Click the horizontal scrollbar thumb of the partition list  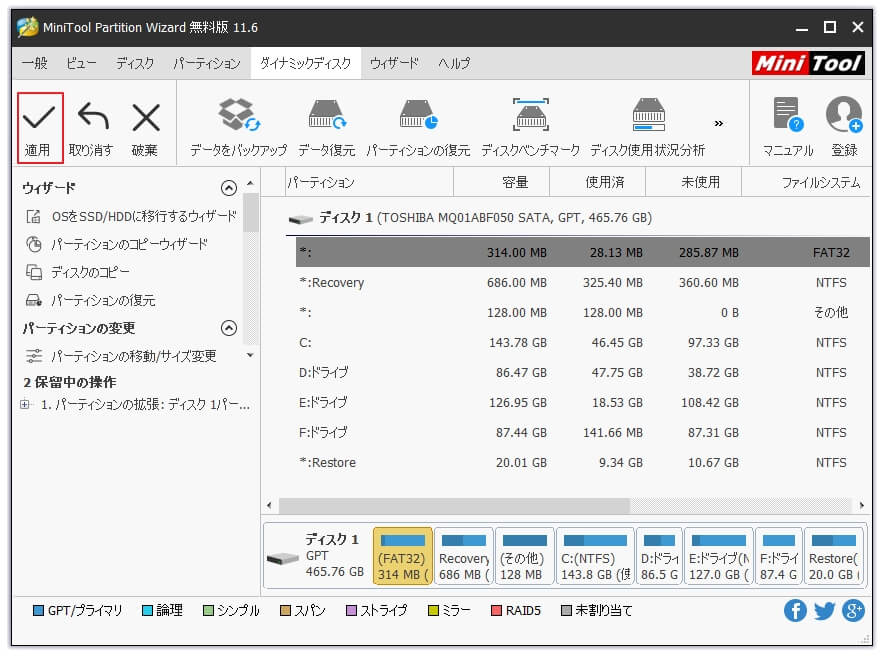click(454, 505)
